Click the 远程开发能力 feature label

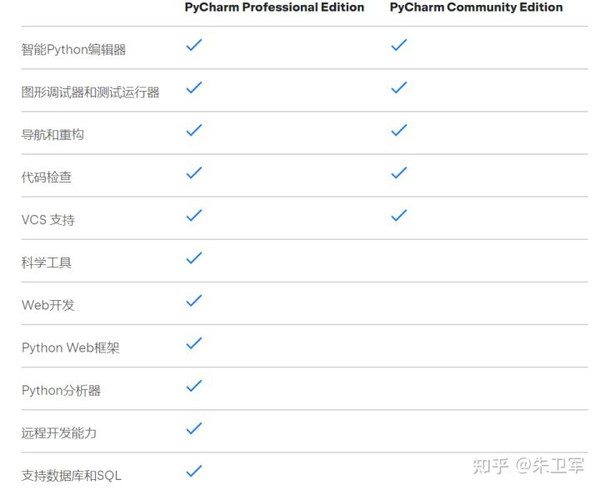(x=59, y=433)
